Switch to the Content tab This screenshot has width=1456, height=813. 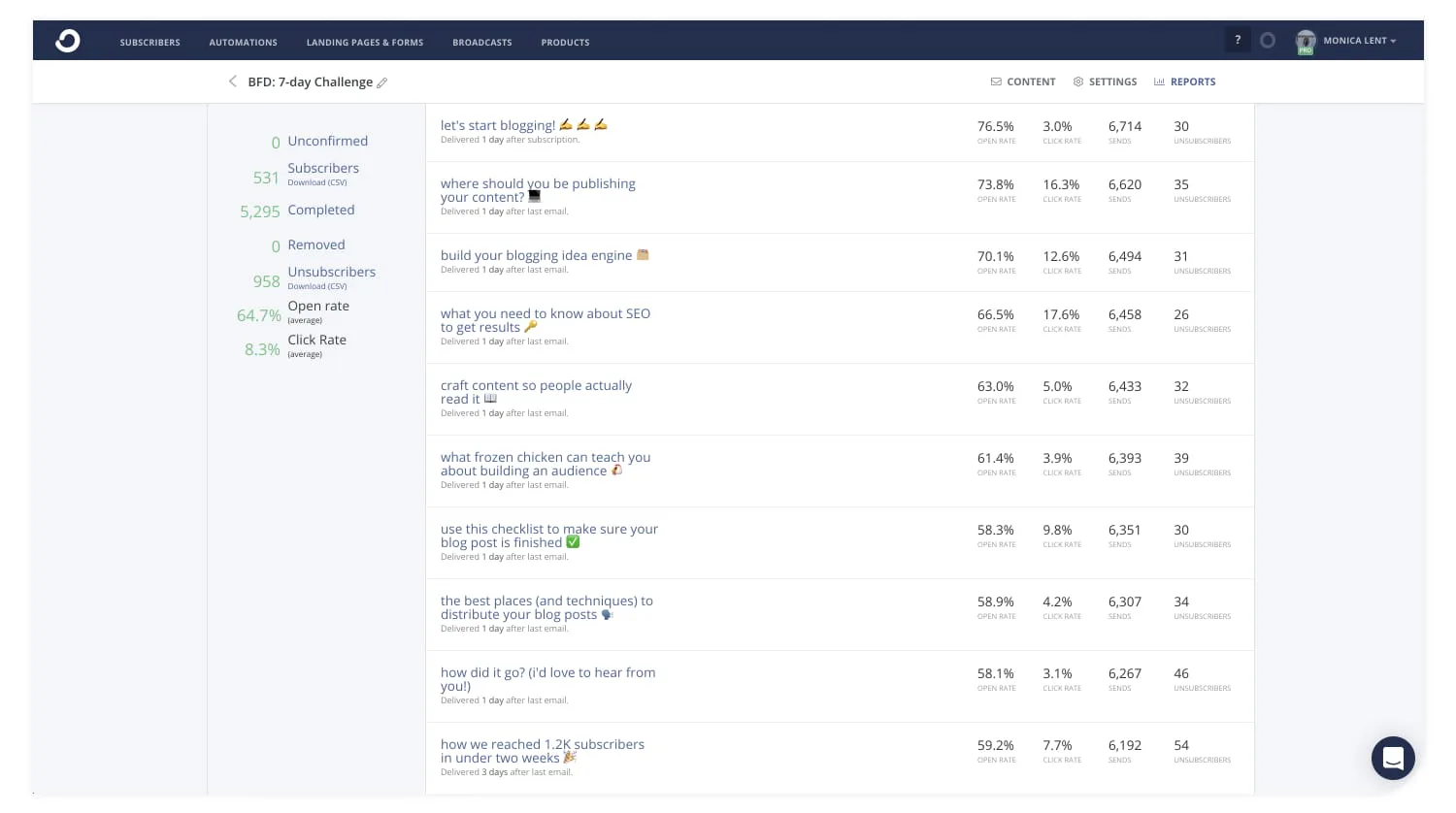(1023, 82)
